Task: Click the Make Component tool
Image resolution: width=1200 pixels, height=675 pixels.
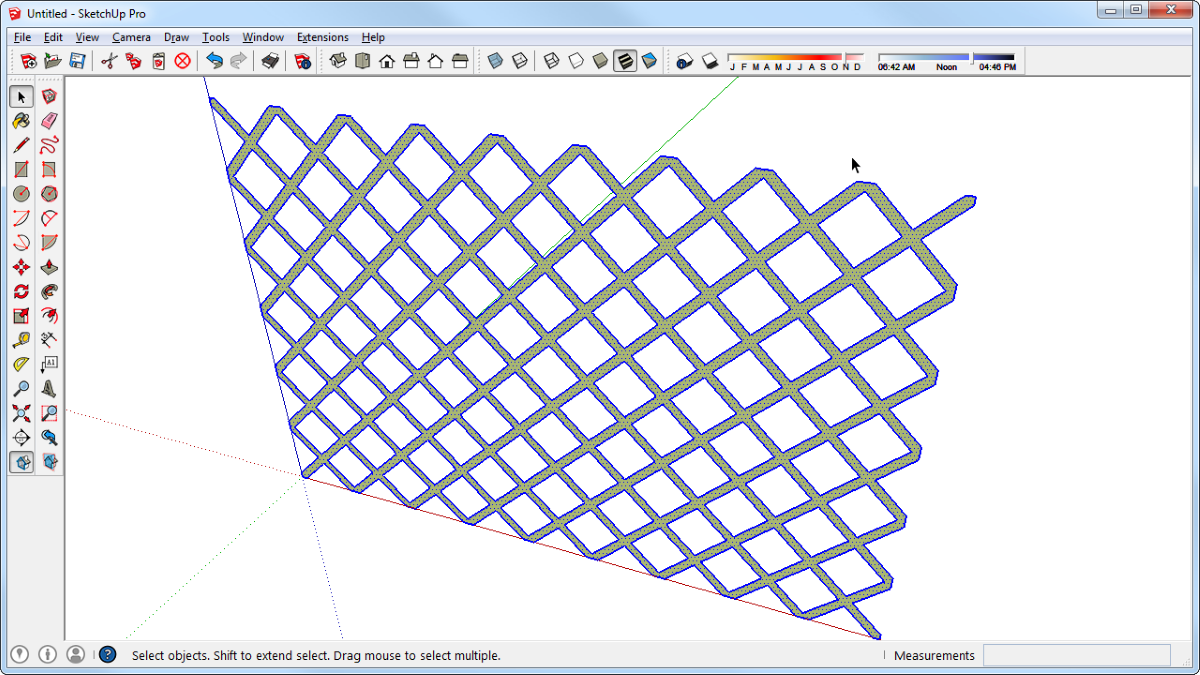Action: 49,97
